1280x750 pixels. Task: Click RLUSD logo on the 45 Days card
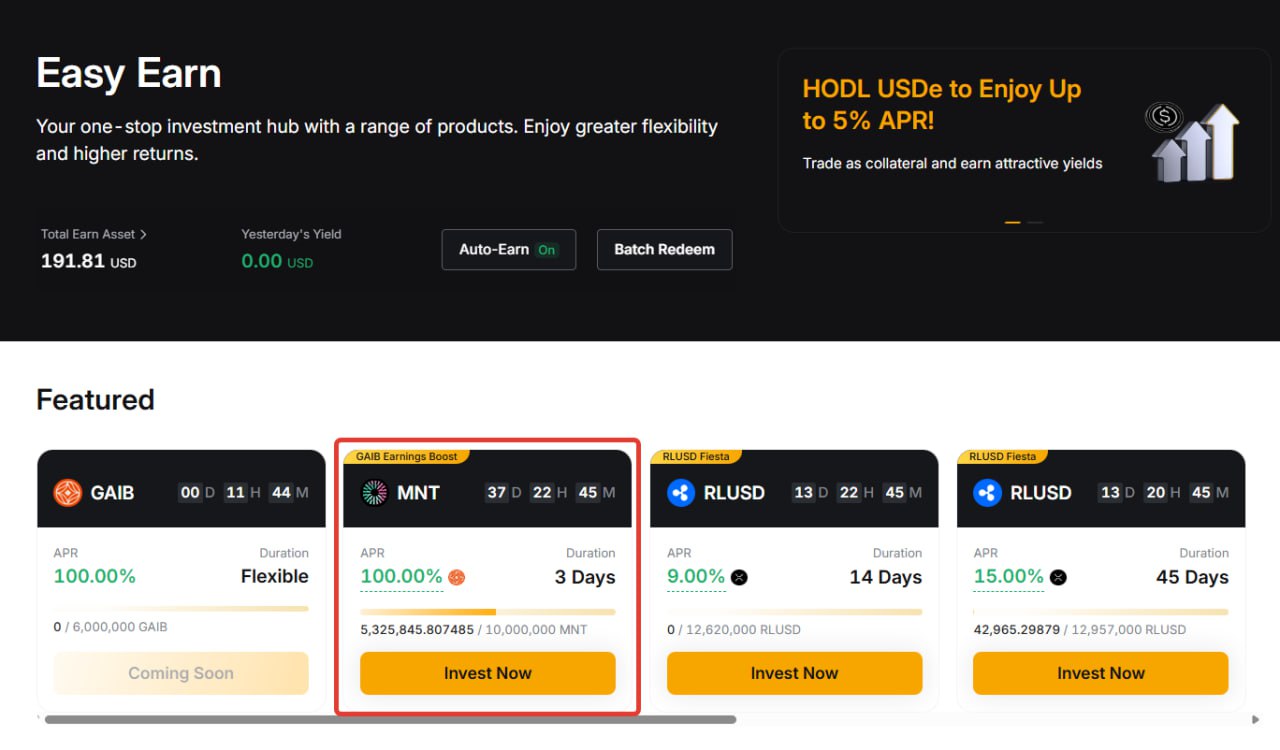tap(988, 493)
